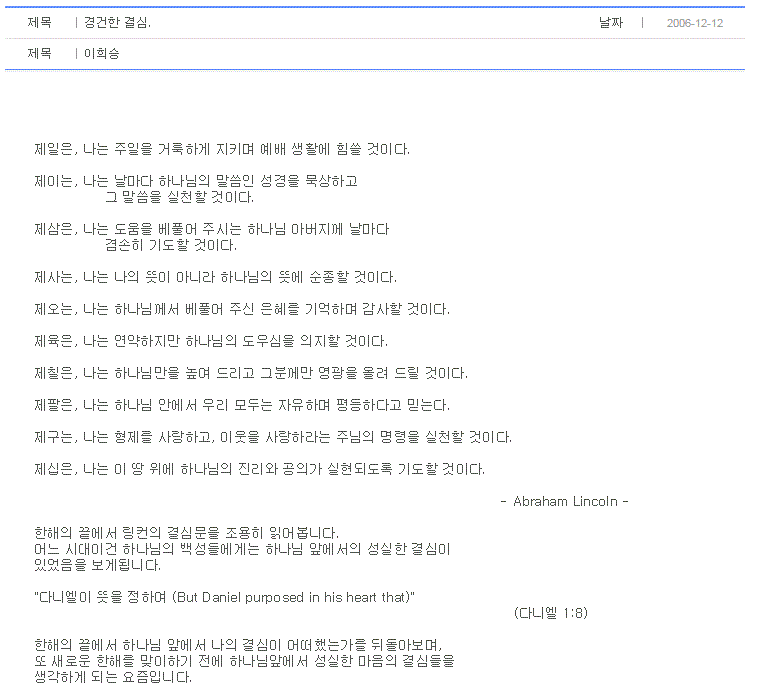Click the line starting with '제육은, 나는 연약하지만'
Viewport: 780px width, 691px height.
coord(211,341)
